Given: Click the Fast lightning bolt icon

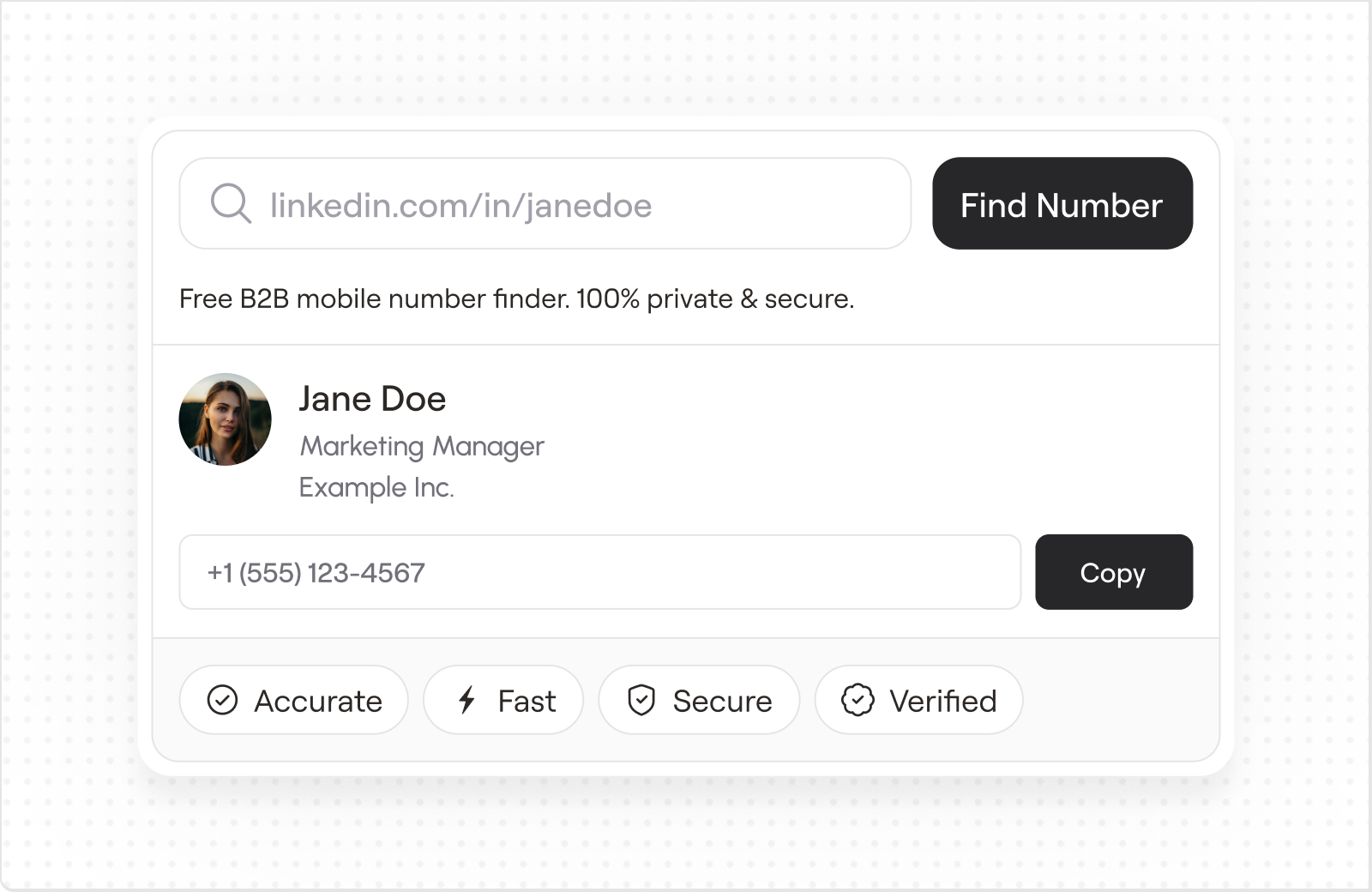Looking at the screenshot, I should point(466,700).
